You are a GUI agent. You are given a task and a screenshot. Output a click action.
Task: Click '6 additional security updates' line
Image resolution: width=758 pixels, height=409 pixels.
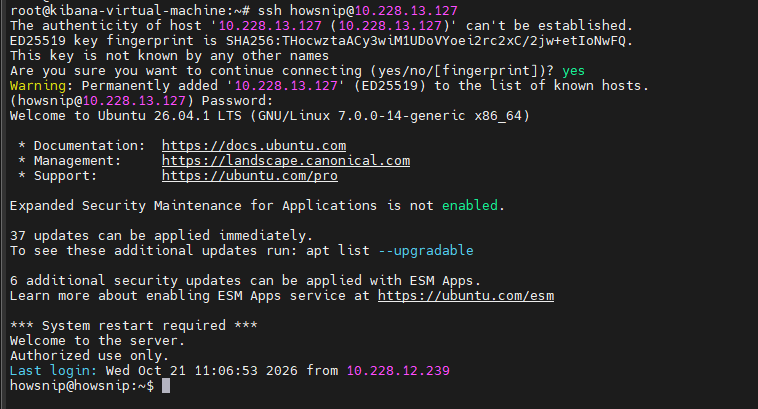tap(245, 280)
